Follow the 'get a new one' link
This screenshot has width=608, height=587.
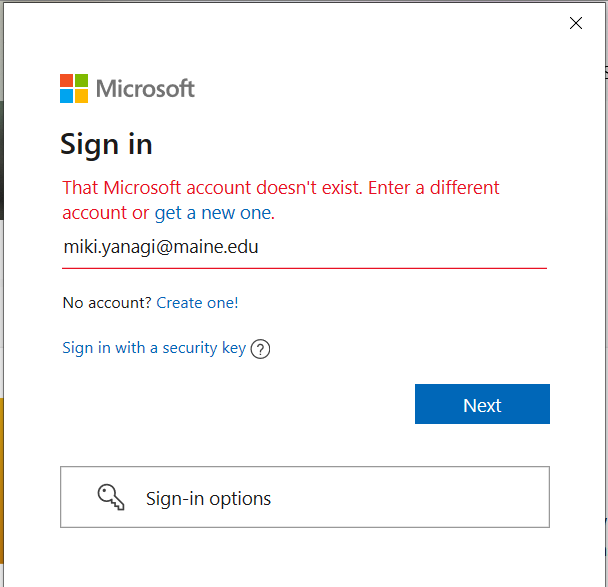coord(214,213)
